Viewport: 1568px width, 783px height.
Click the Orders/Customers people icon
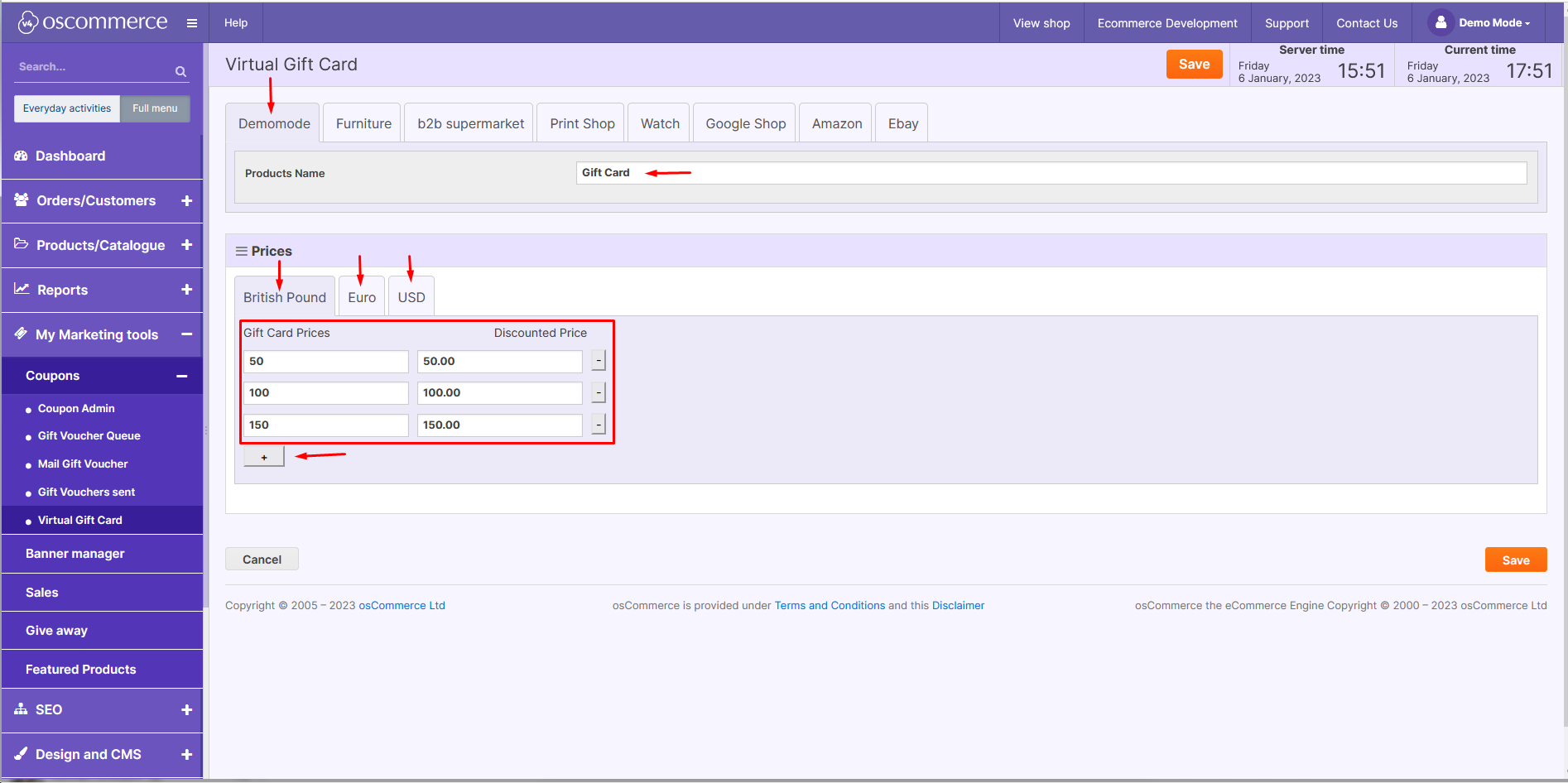tap(22, 200)
